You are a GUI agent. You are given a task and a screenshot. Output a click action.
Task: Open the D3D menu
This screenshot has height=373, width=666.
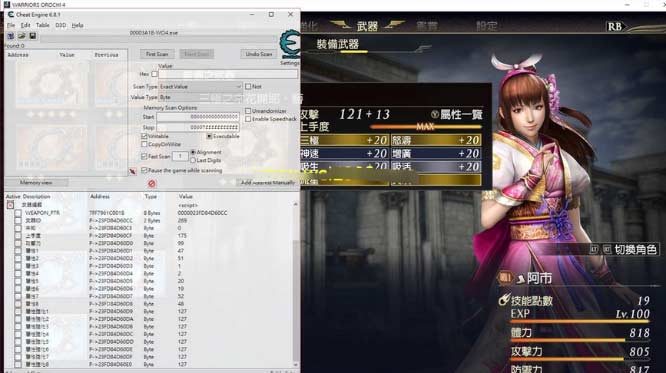pyautogui.click(x=61, y=25)
